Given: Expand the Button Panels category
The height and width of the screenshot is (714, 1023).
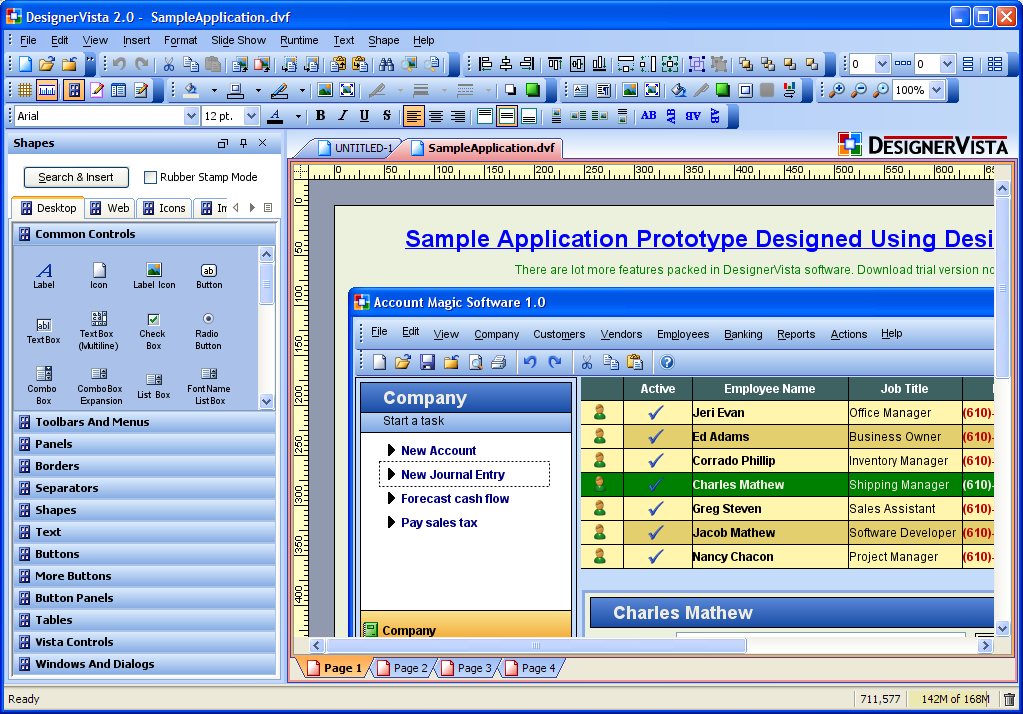Looking at the screenshot, I should tap(144, 598).
